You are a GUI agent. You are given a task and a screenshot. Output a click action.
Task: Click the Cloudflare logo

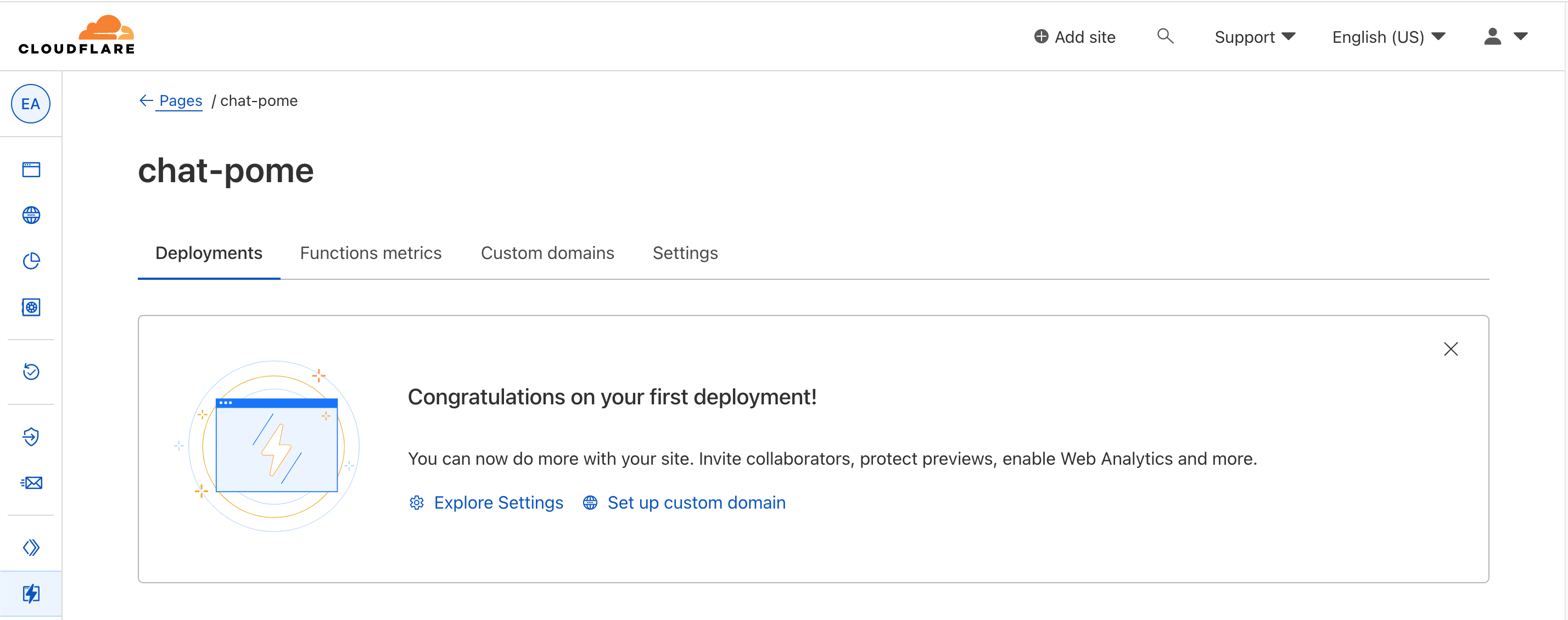76,35
